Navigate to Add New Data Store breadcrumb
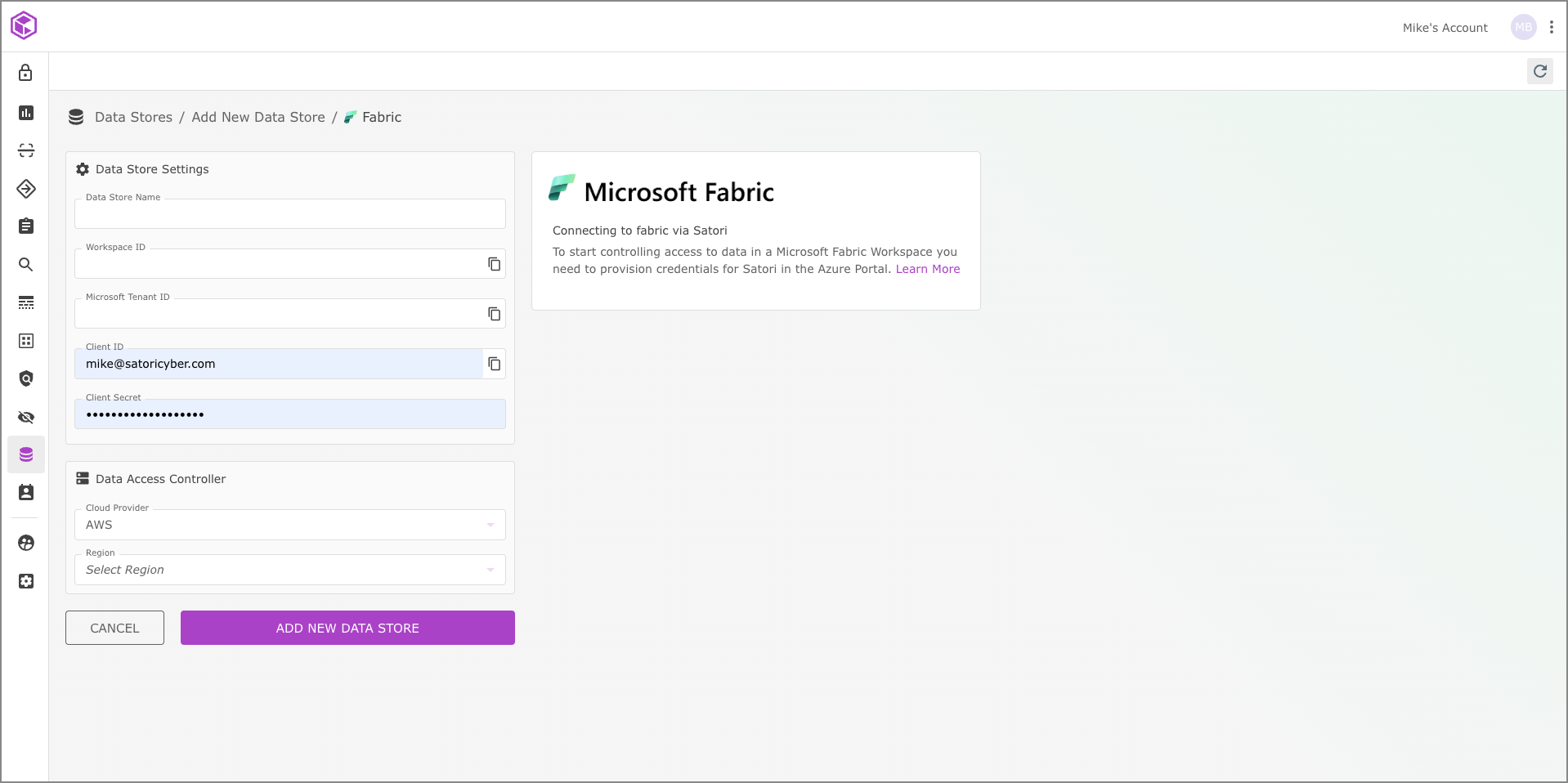This screenshot has height=783, width=1568. coord(258,117)
